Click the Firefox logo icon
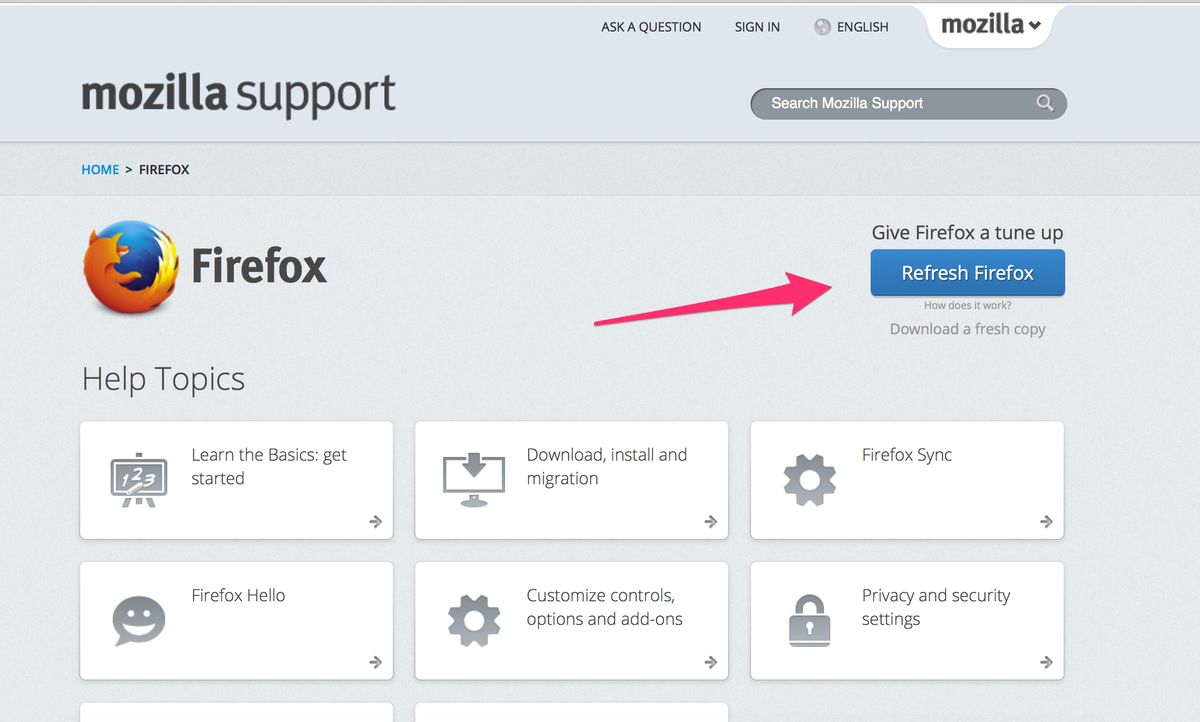Image resolution: width=1200 pixels, height=722 pixels. (x=131, y=268)
